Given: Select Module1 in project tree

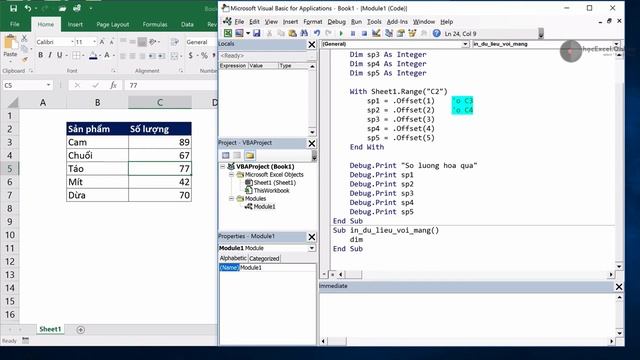Looking at the screenshot, I should tap(264, 207).
